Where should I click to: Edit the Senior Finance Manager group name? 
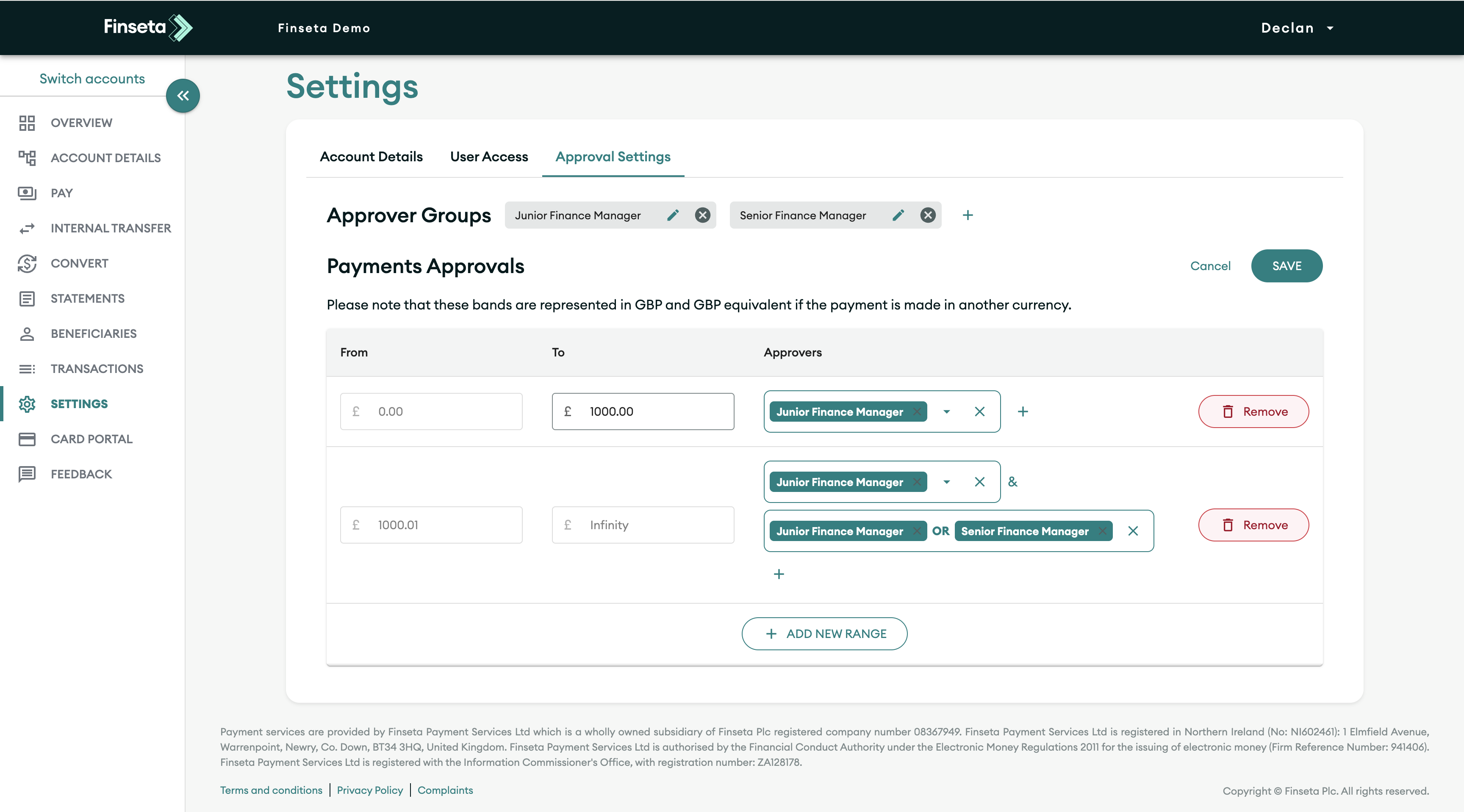[x=898, y=215]
